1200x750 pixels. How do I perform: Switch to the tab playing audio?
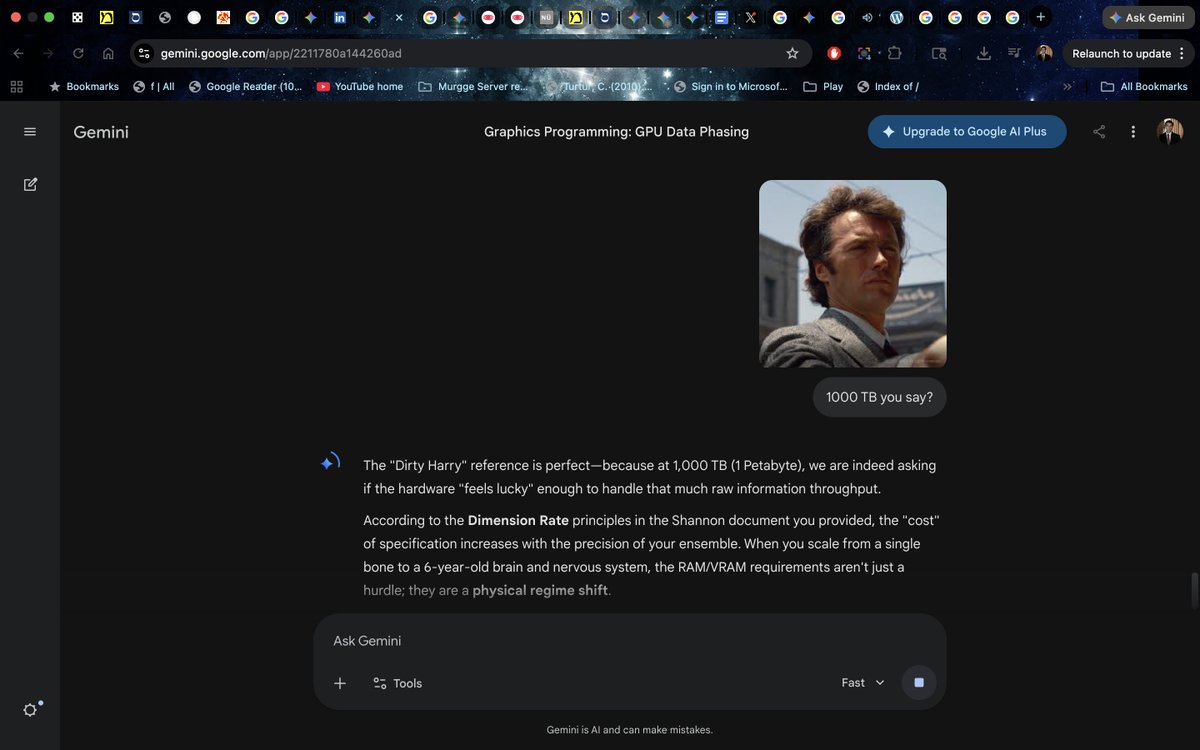(867, 17)
